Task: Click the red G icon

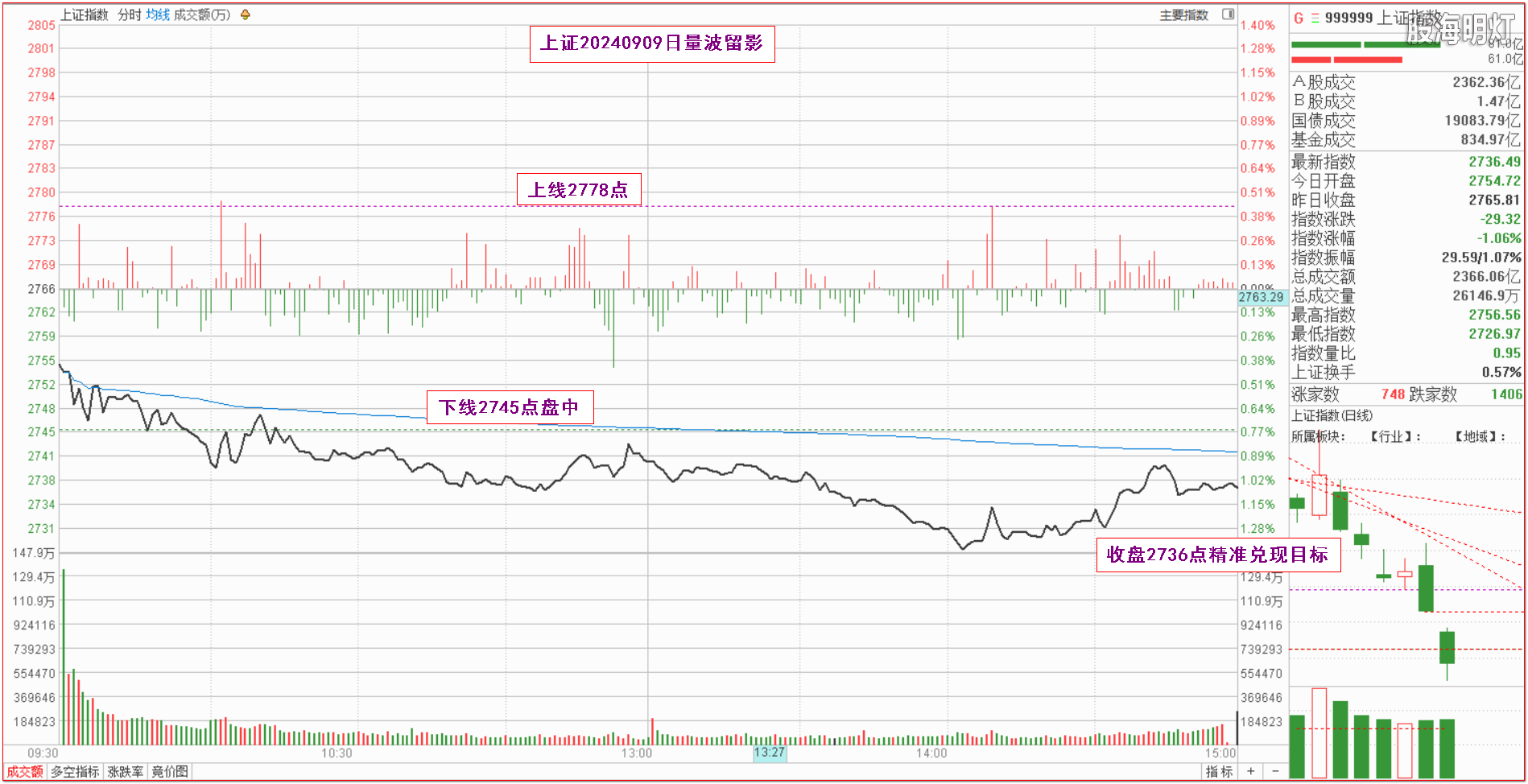Action: tap(1299, 17)
